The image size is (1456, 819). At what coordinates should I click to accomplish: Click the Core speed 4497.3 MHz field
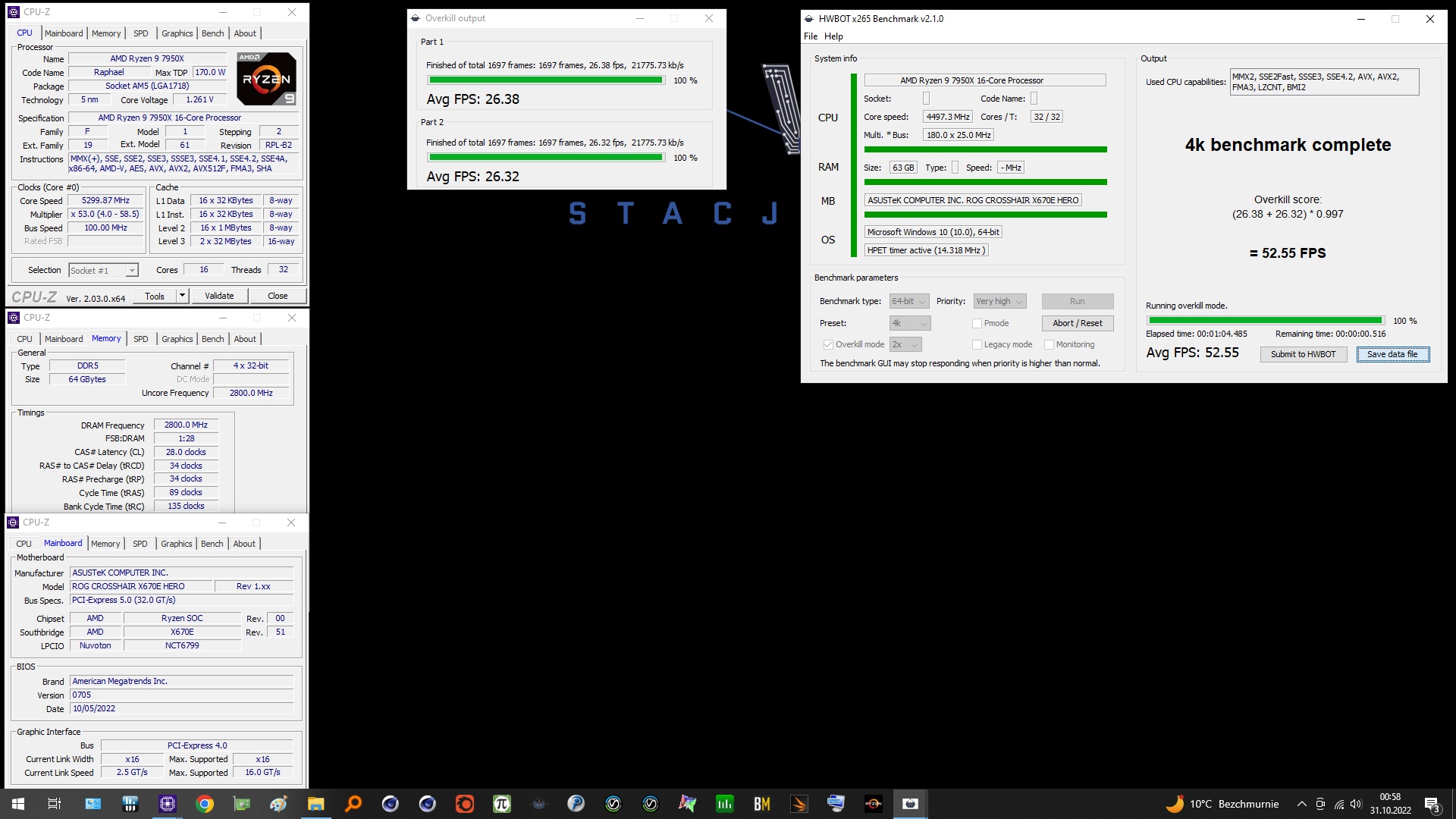click(x=947, y=117)
